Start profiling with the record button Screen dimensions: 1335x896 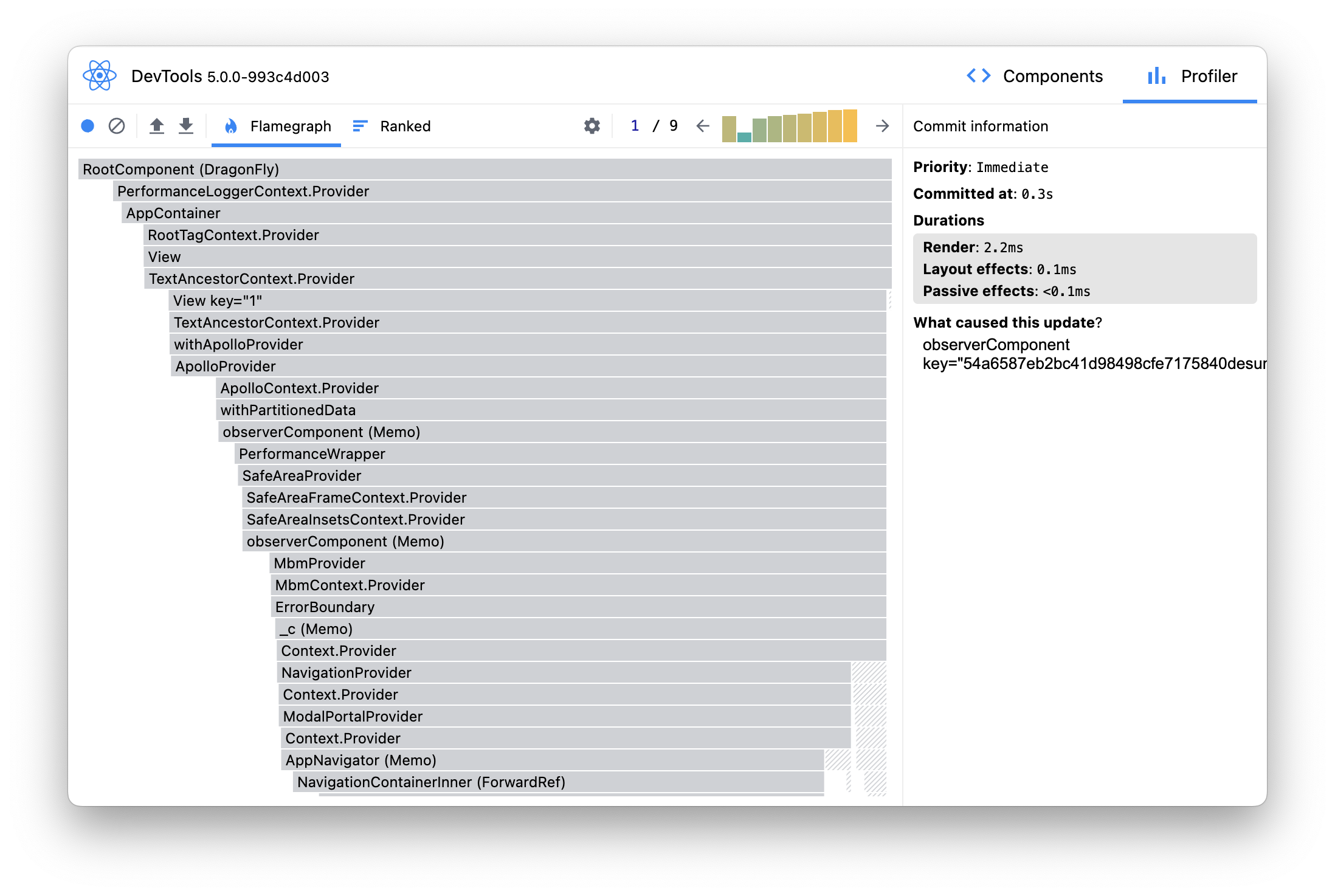pyautogui.click(x=88, y=126)
